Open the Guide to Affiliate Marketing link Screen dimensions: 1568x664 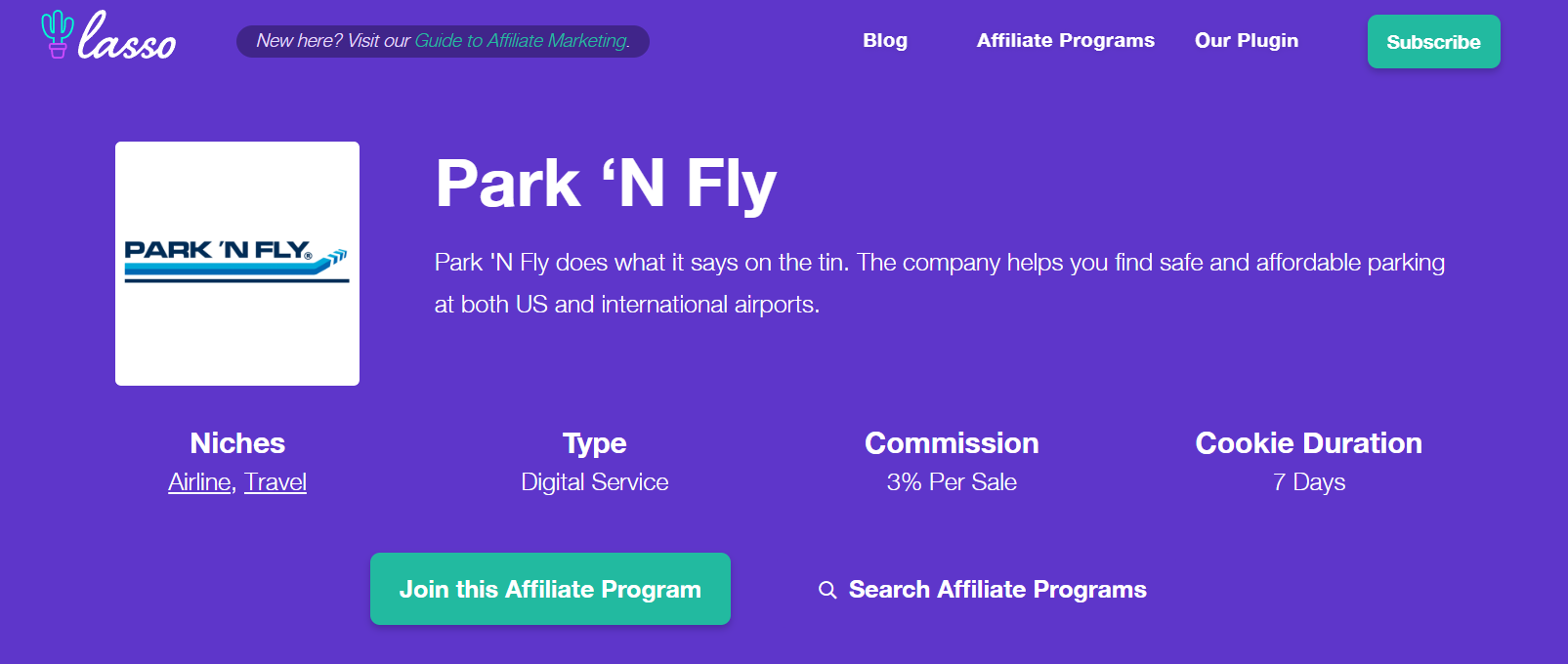522,41
